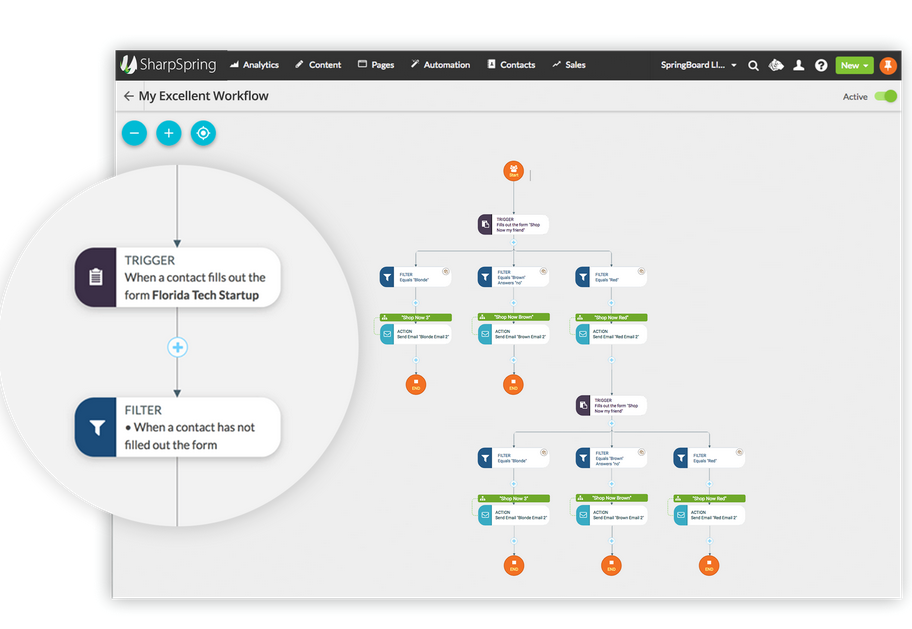Click the orange pin icon in top bar
This screenshot has width=912, height=629.
pos(888,65)
